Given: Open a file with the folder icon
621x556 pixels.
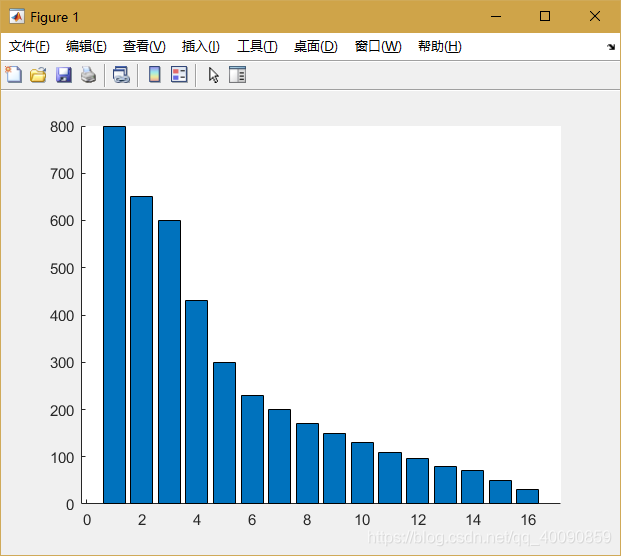Looking at the screenshot, I should pos(38,74).
